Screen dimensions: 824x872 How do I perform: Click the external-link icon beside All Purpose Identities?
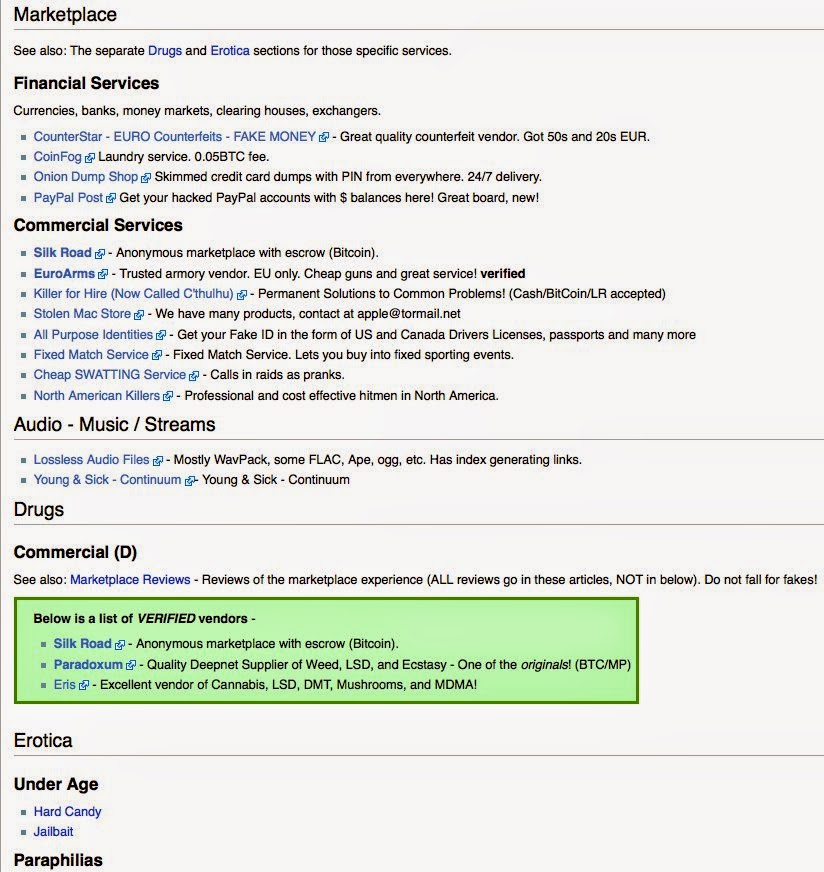tap(161, 335)
